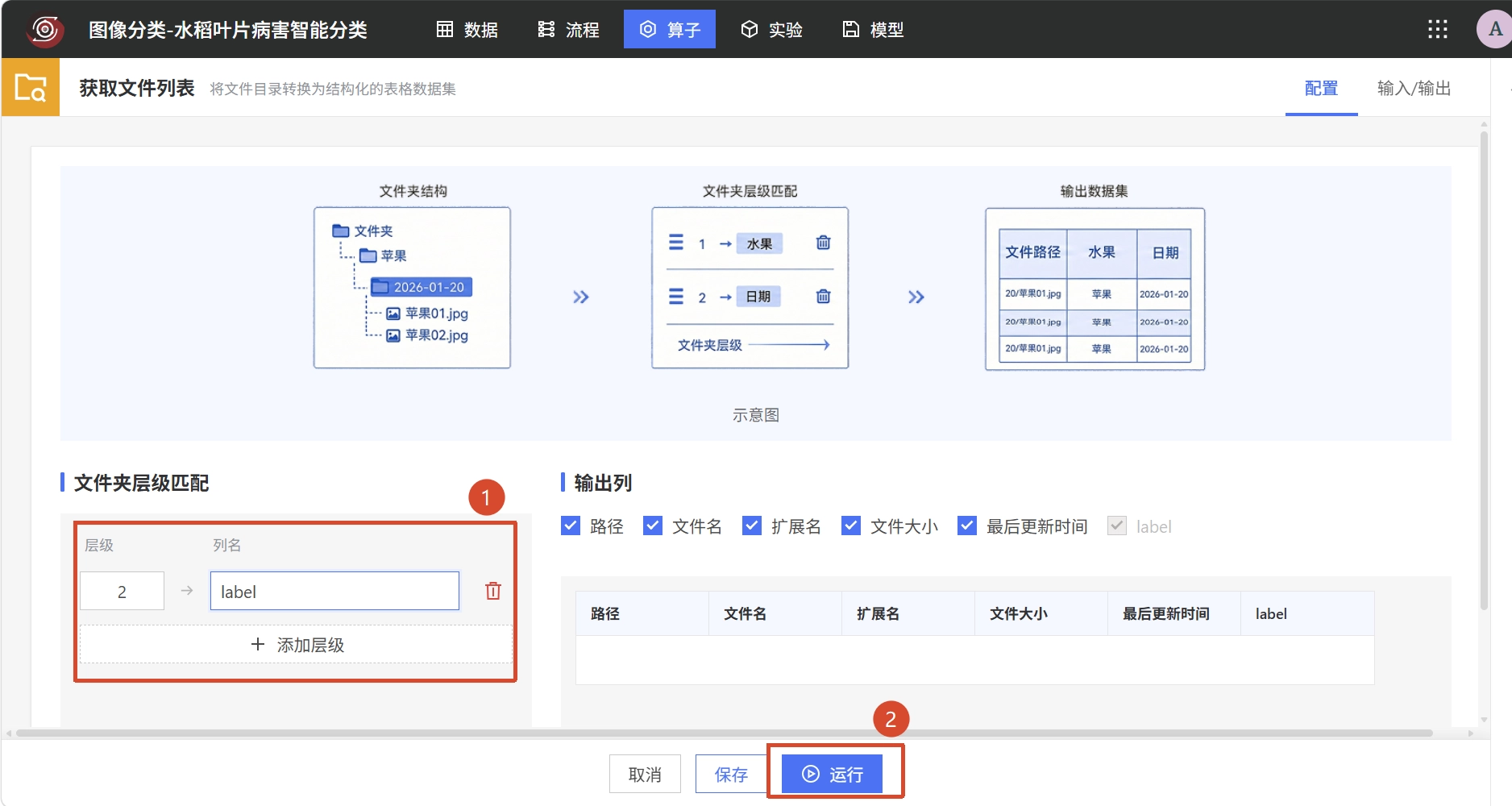
Task: Delete the level 2 row with trash icon
Action: pyautogui.click(x=493, y=592)
